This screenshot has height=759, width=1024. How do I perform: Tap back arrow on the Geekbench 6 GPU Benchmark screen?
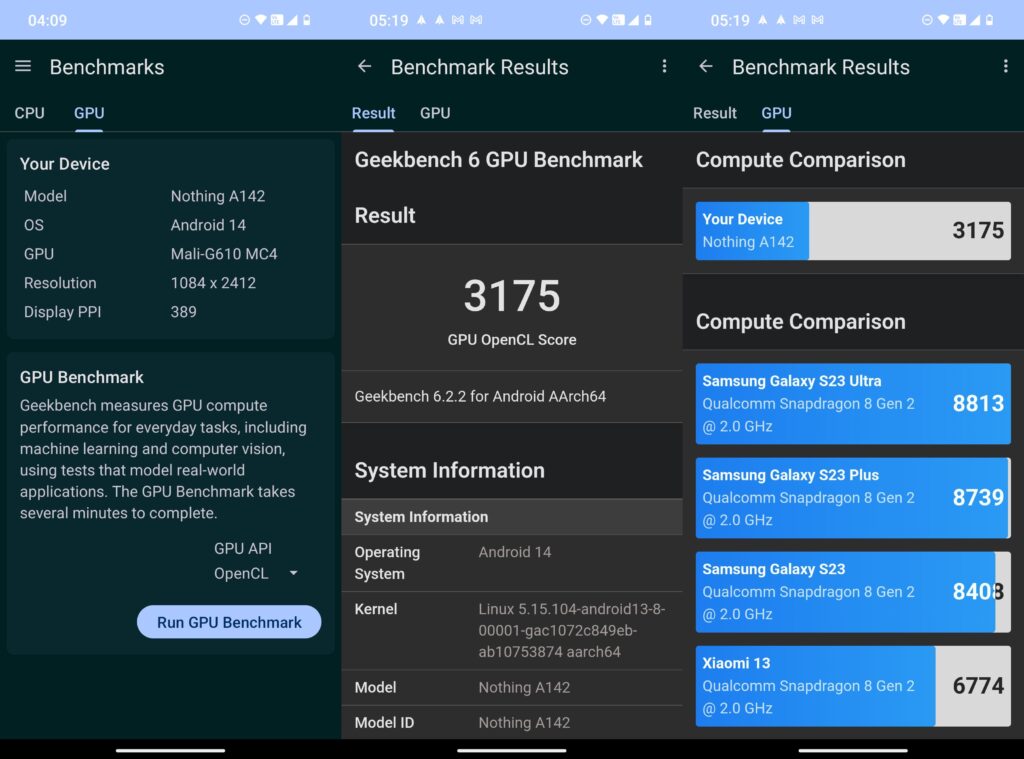[x=364, y=66]
